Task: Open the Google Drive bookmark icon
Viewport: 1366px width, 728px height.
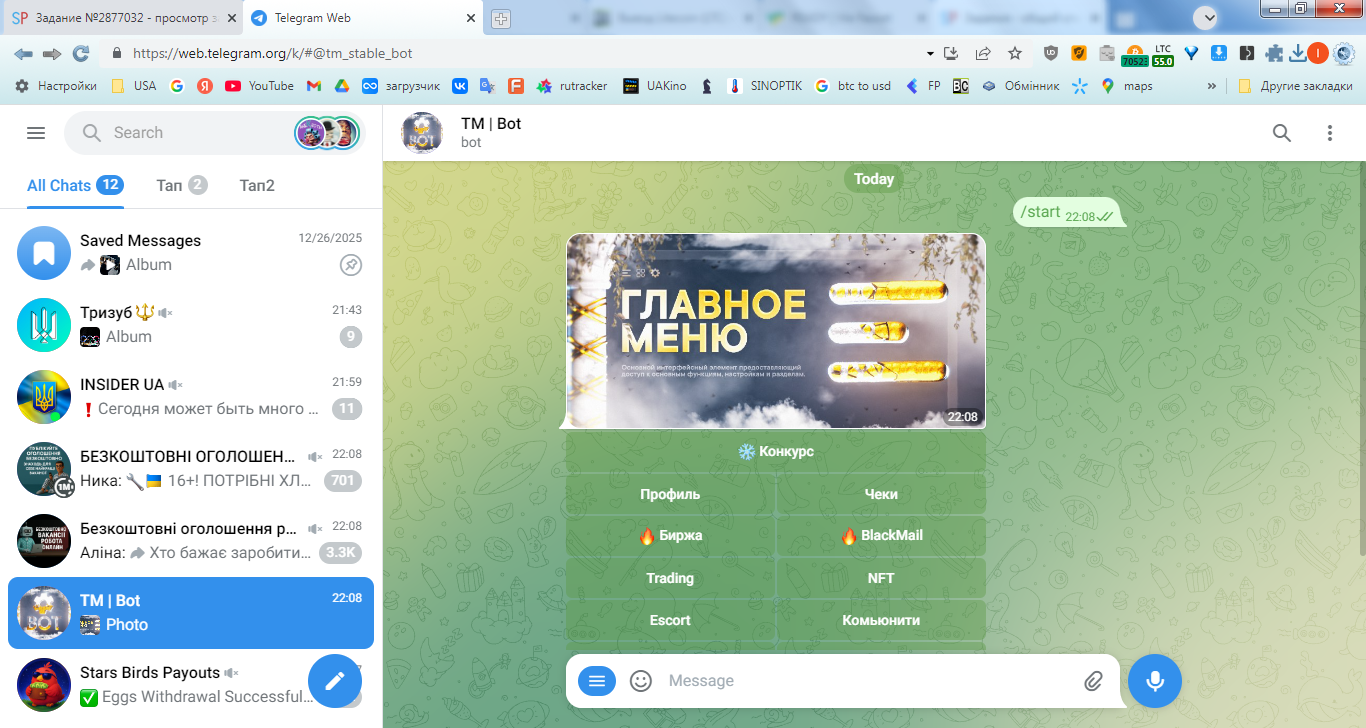Action: coord(341,86)
